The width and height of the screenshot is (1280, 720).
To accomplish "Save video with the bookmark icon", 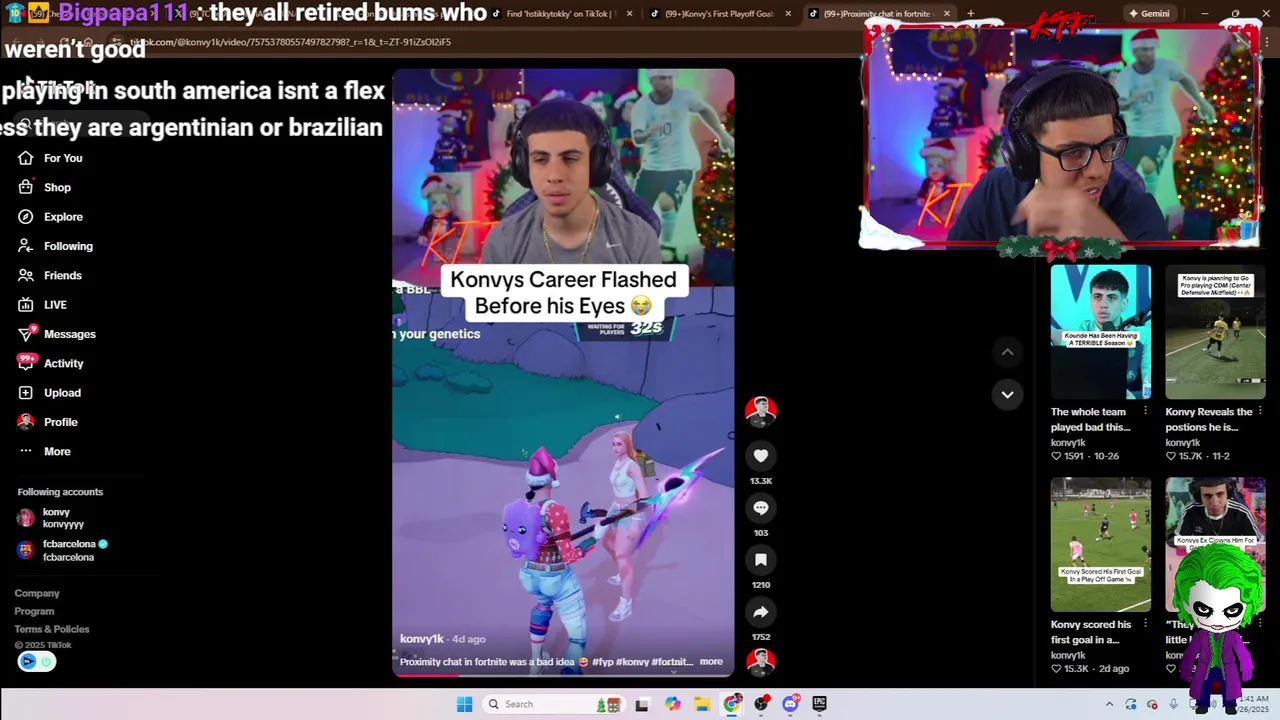I will (x=760, y=560).
